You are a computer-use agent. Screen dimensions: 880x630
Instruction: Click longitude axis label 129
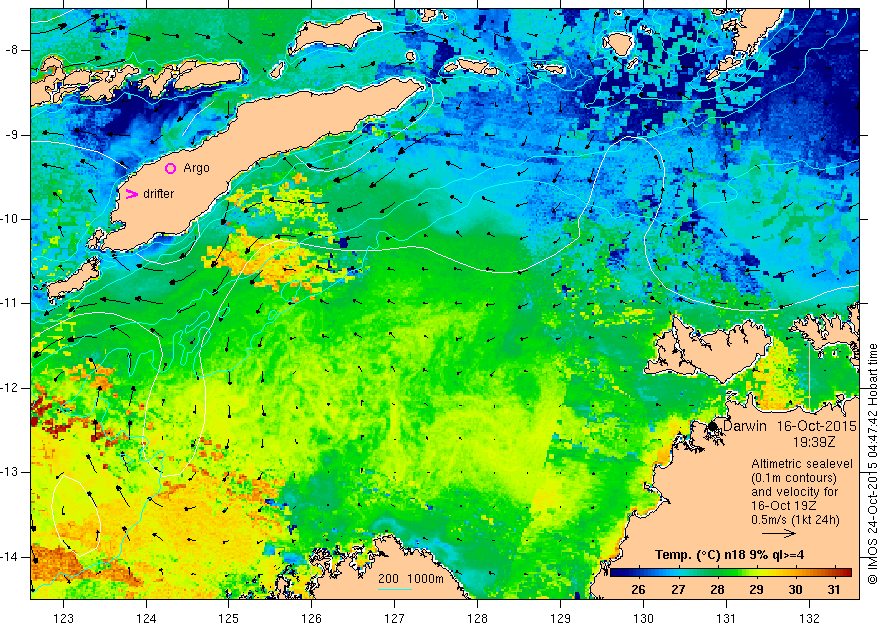click(x=561, y=619)
